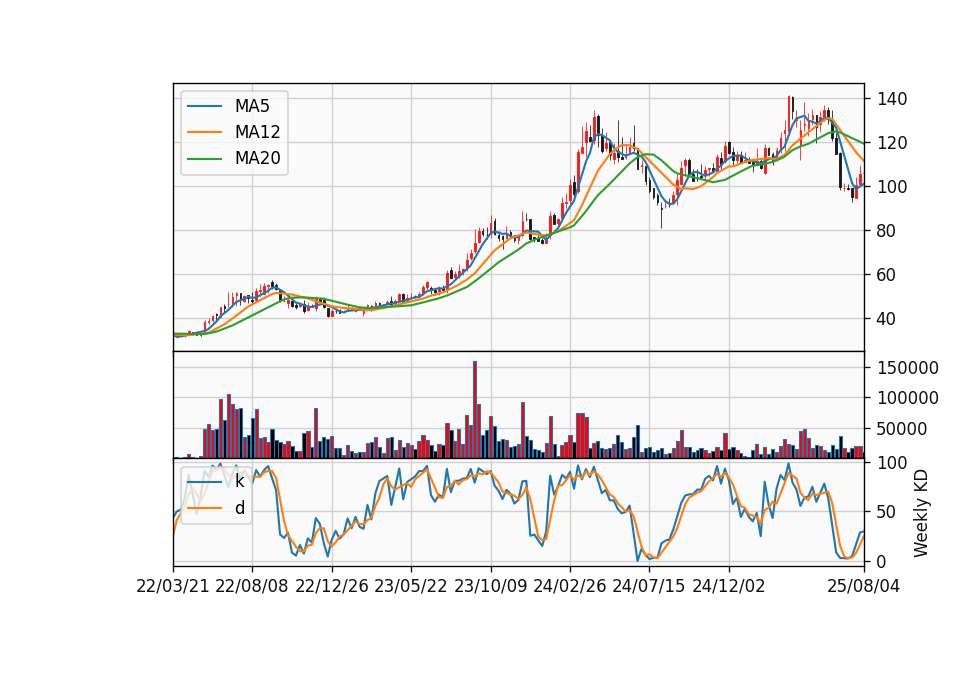This screenshot has width=960, height=690.
Task: Click the tallest volume bar near 23/10/09
Action: tap(474, 410)
